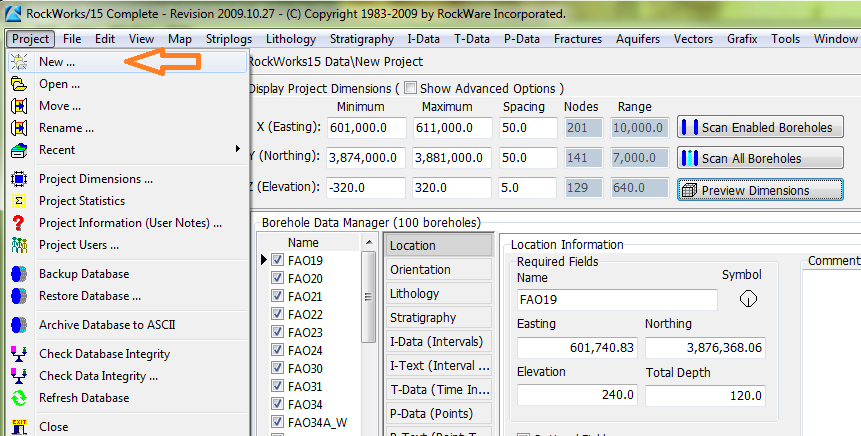Image resolution: width=861 pixels, height=436 pixels.
Task: Click the X Easting Minimum field
Action: click(367, 127)
